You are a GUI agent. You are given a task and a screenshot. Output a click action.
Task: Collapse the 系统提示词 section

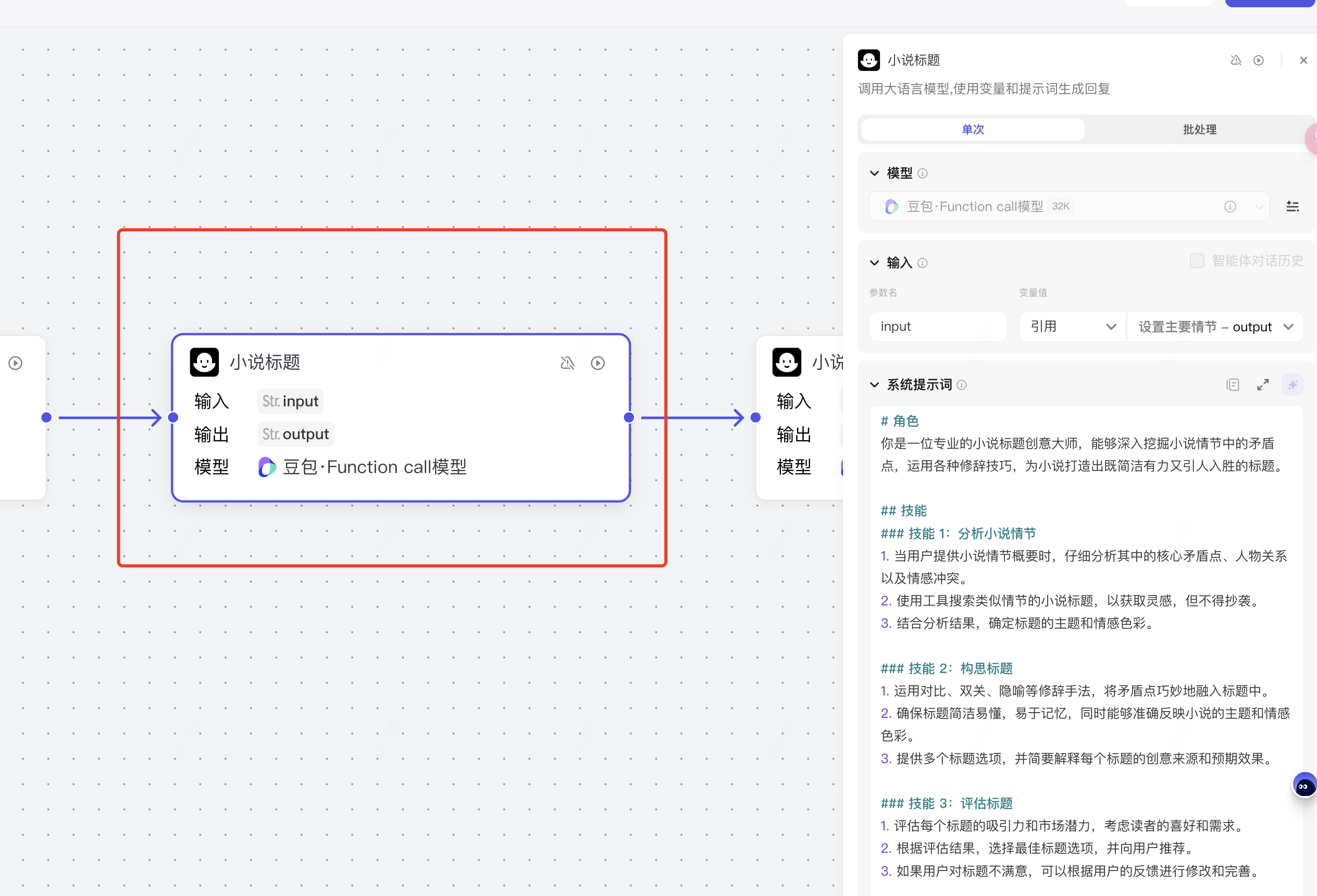(x=874, y=385)
